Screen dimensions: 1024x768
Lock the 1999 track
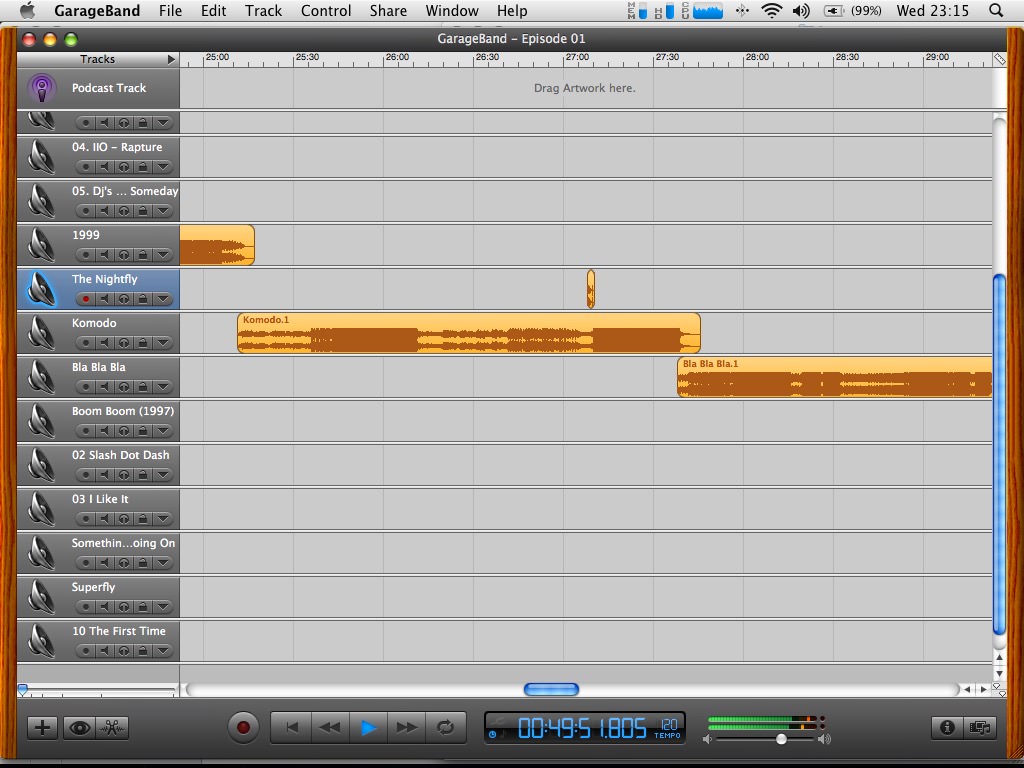pyautogui.click(x=143, y=255)
